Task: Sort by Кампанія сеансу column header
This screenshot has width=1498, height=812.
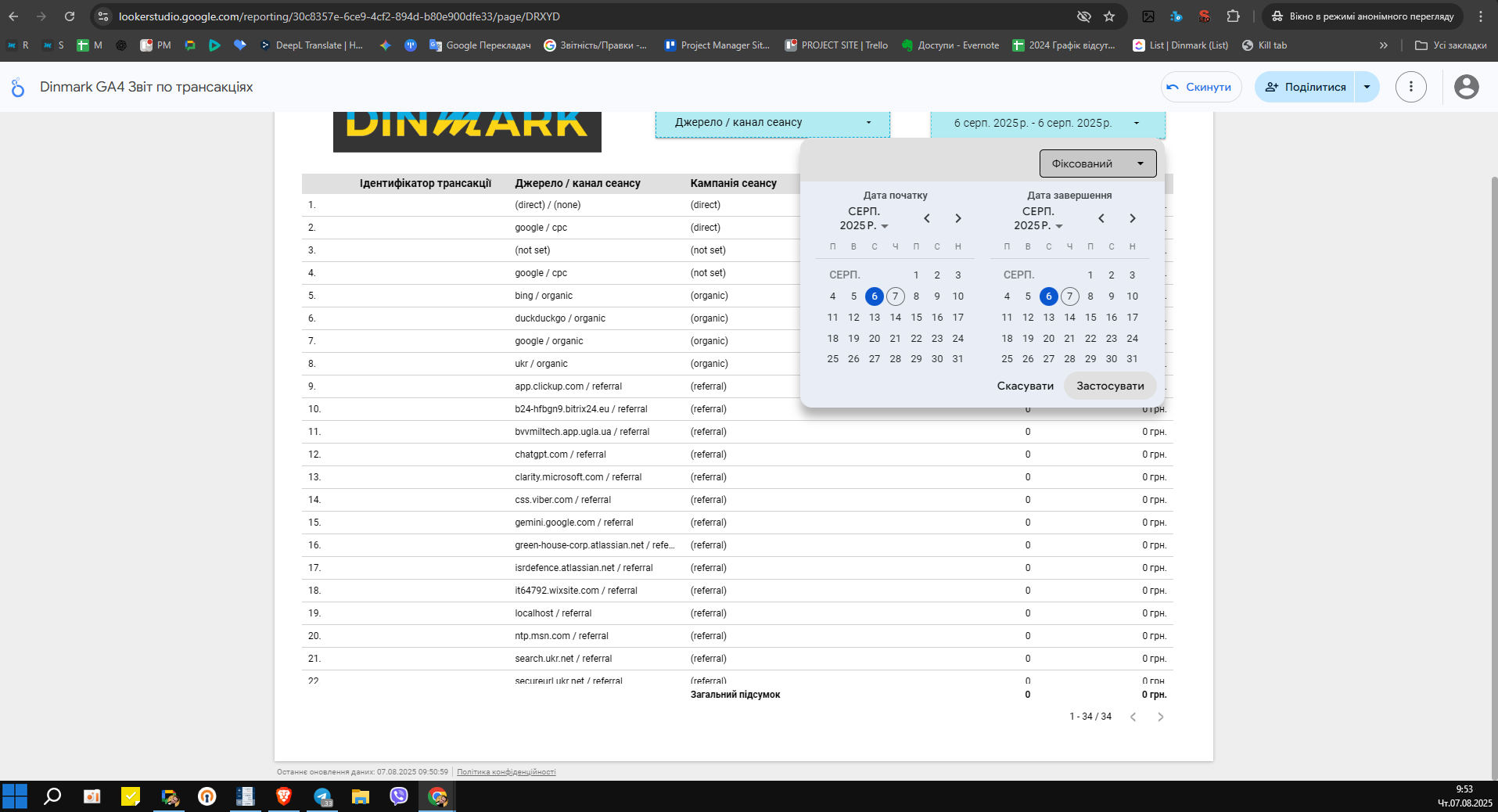Action: [x=733, y=183]
